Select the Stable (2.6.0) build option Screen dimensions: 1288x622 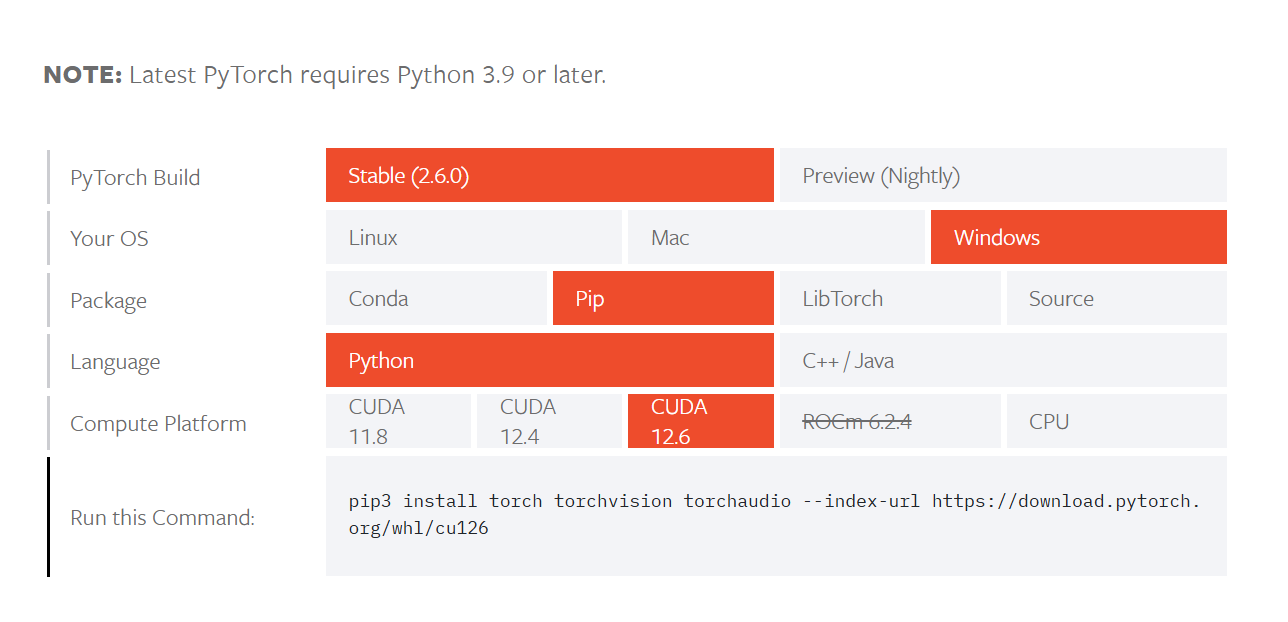click(x=549, y=175)
